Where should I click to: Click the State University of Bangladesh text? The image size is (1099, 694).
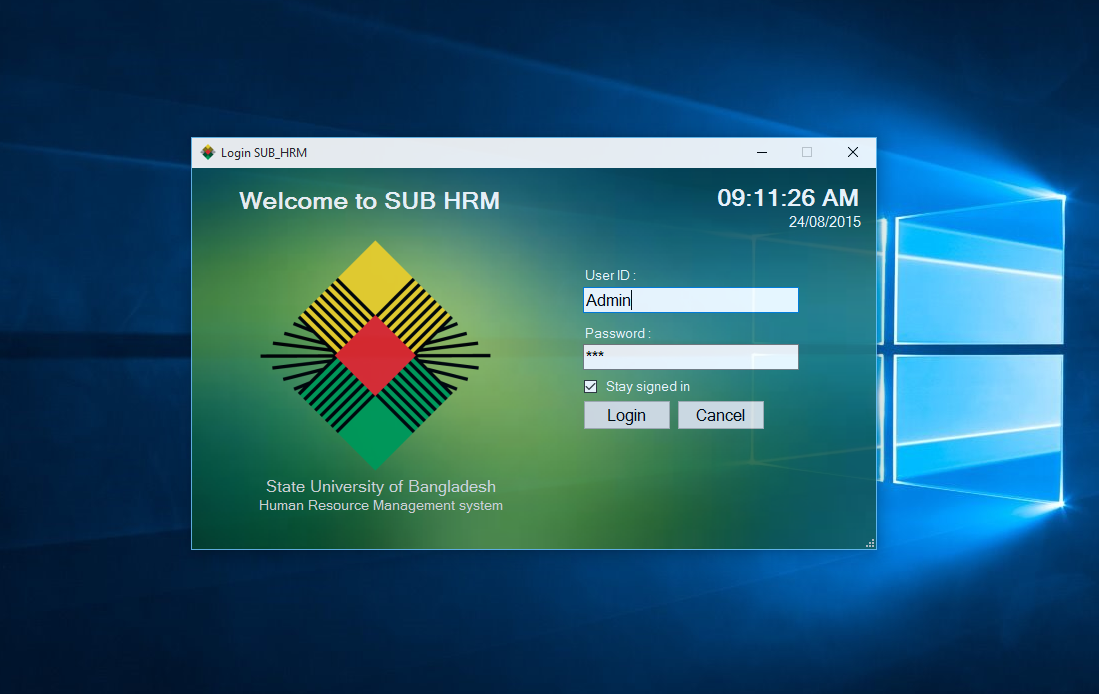[x=380, y=486]
